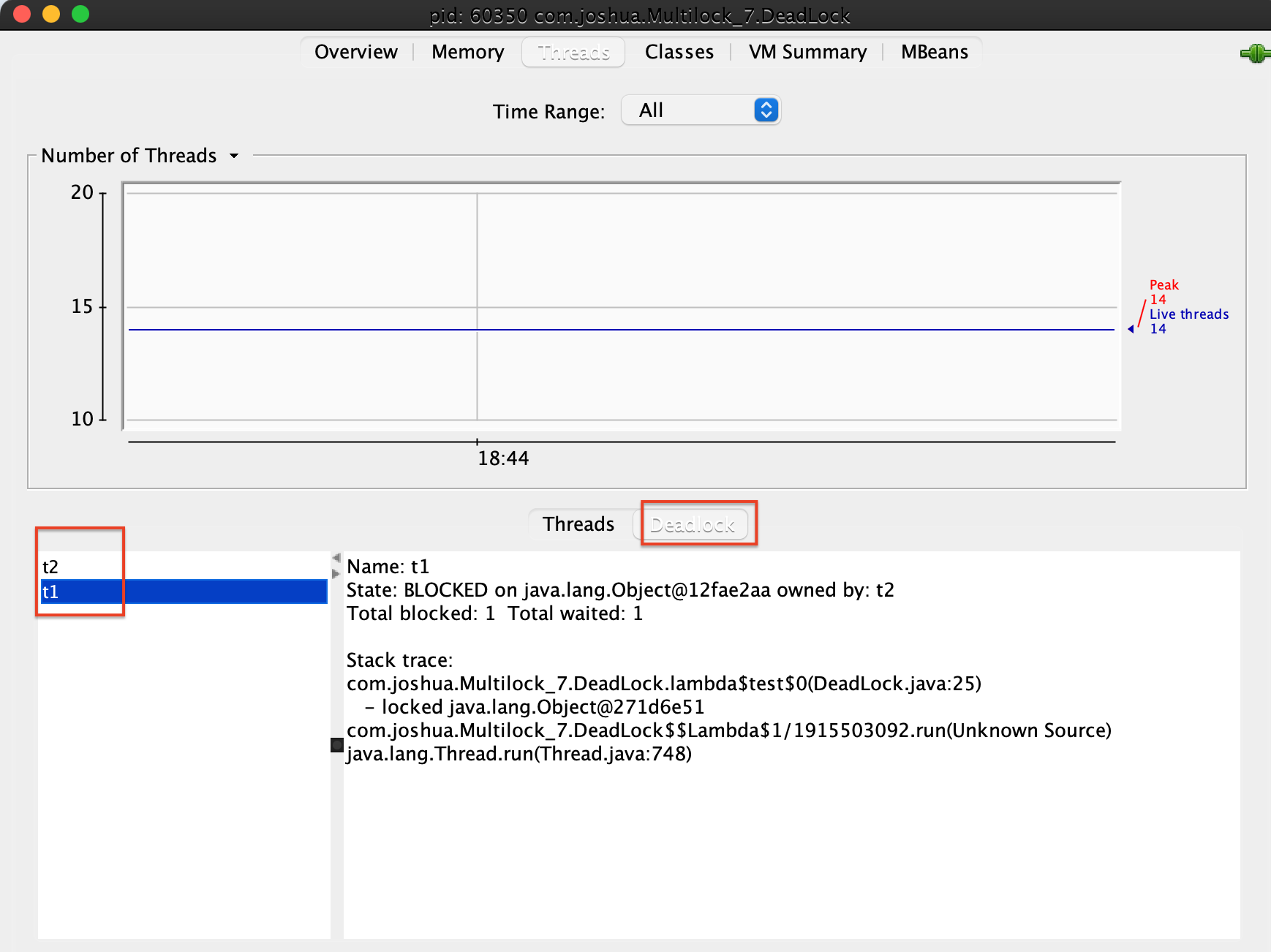
Task: Select thread t1 in the list
Action: [50, 592]
